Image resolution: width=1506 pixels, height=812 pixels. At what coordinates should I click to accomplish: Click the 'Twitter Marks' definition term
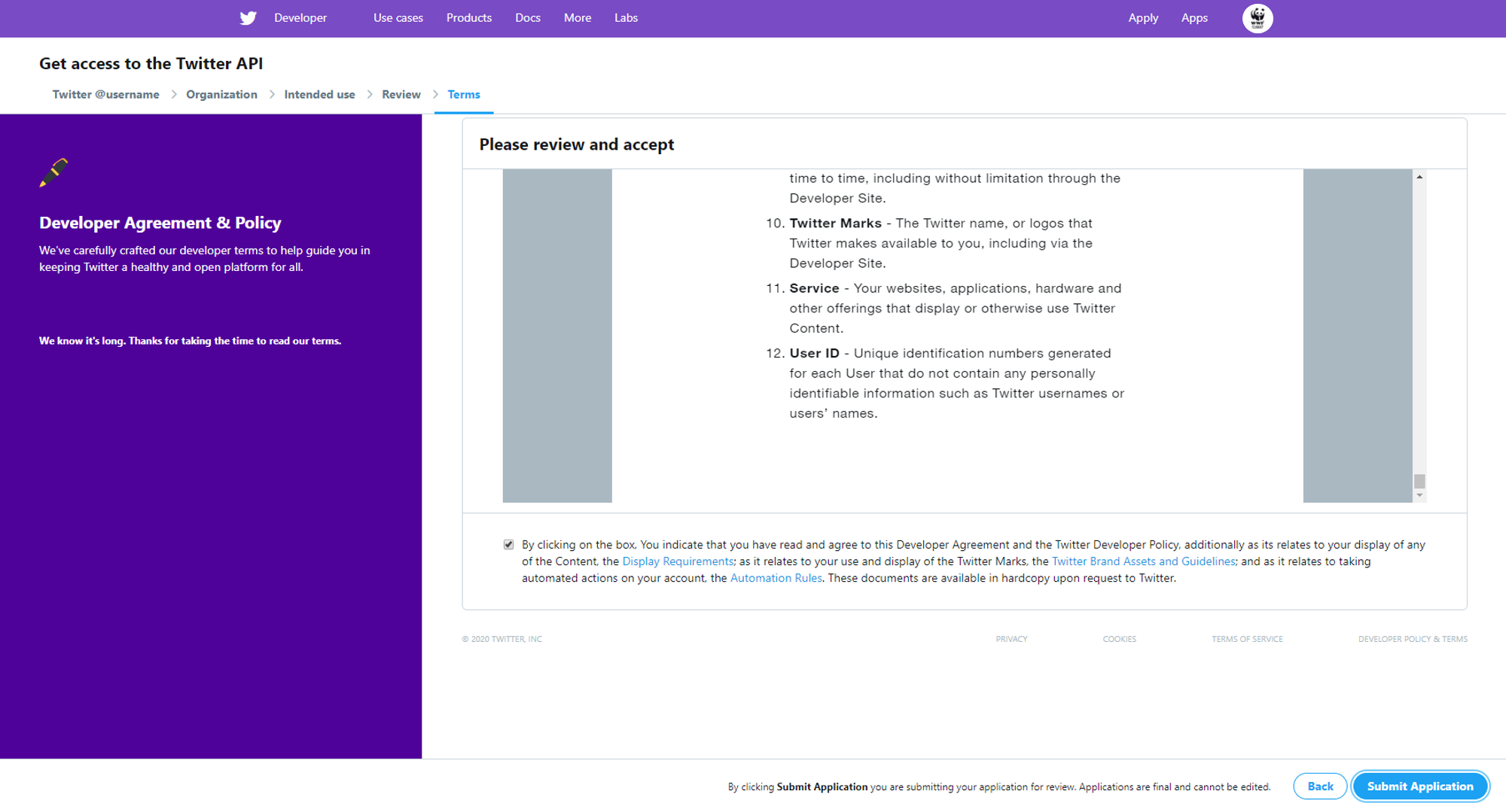click(835, 224)
